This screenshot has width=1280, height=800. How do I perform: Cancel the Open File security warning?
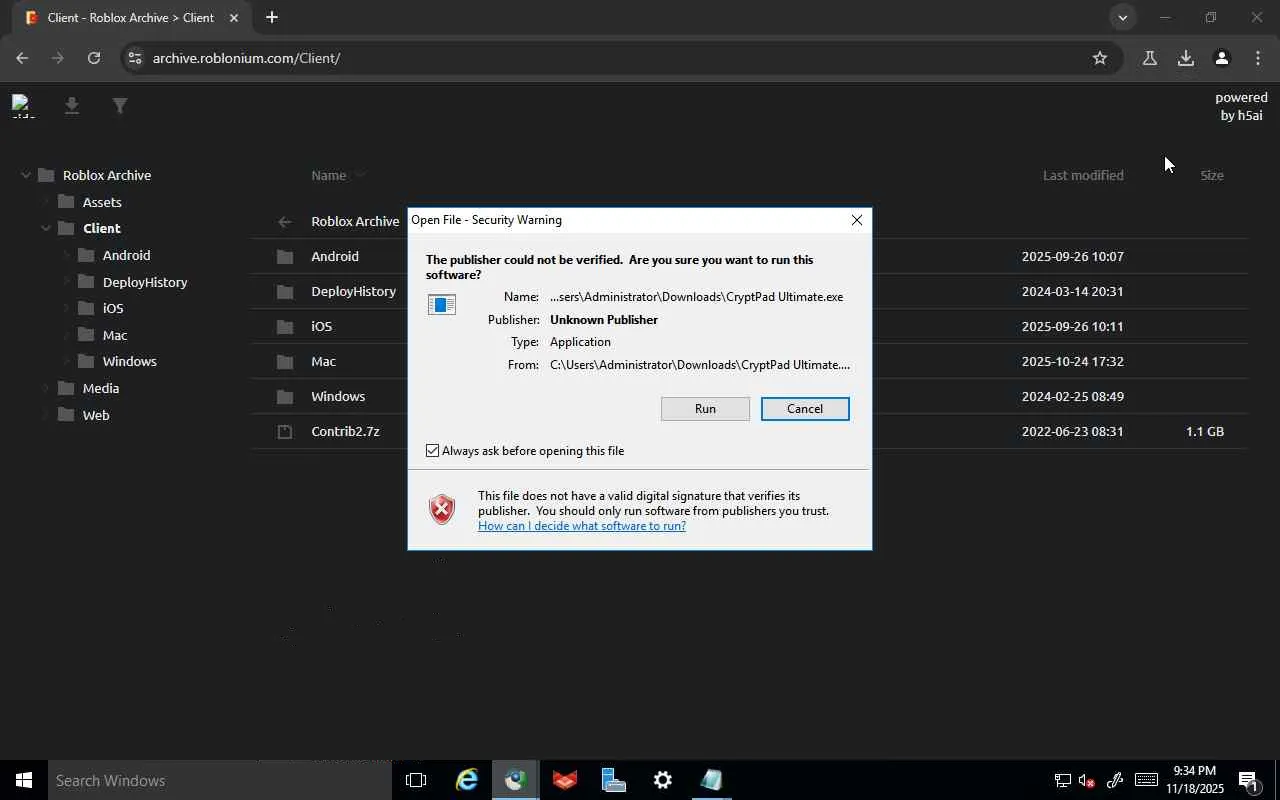(805, 409)
